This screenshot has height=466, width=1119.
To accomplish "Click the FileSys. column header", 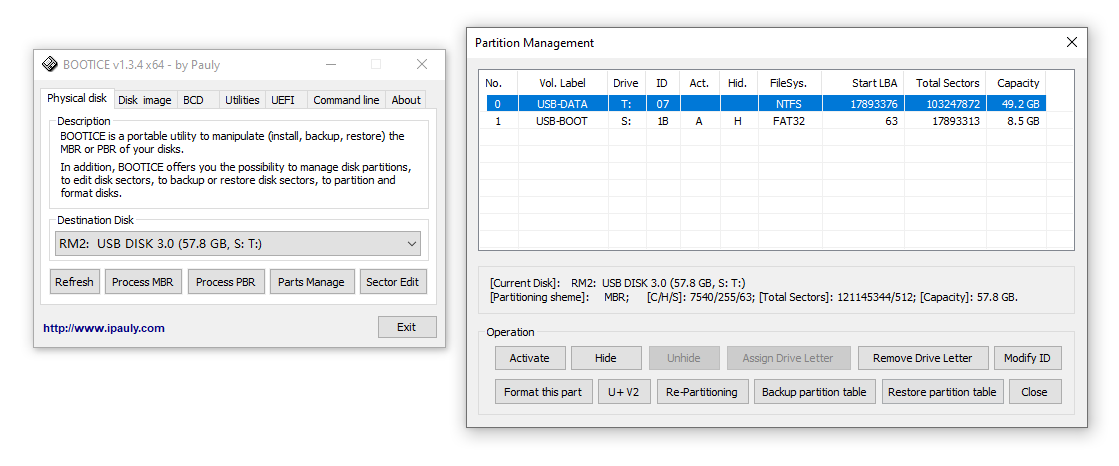I will tap(789, 83).
